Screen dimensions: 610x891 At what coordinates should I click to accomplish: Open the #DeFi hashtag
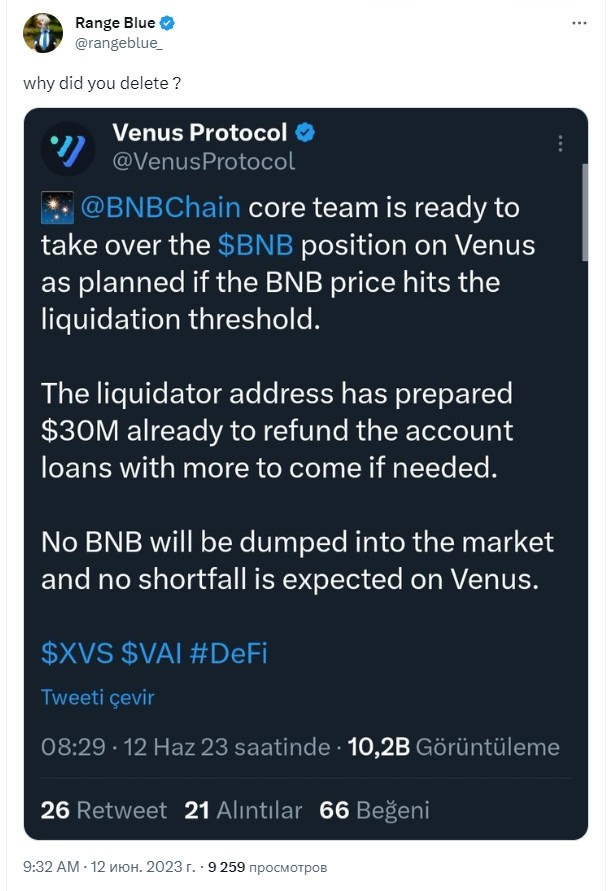coord(229,653)
